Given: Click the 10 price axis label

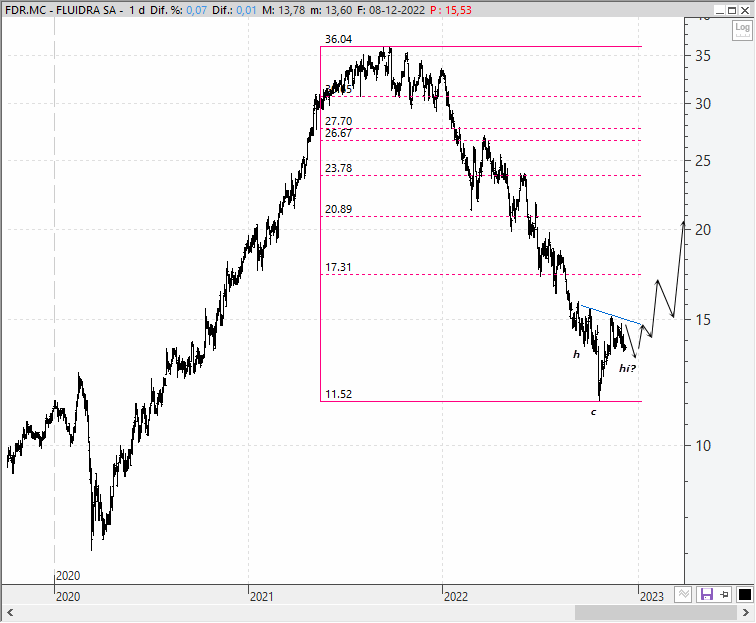Looking at the screenshot, I should [x=703, y=446].
